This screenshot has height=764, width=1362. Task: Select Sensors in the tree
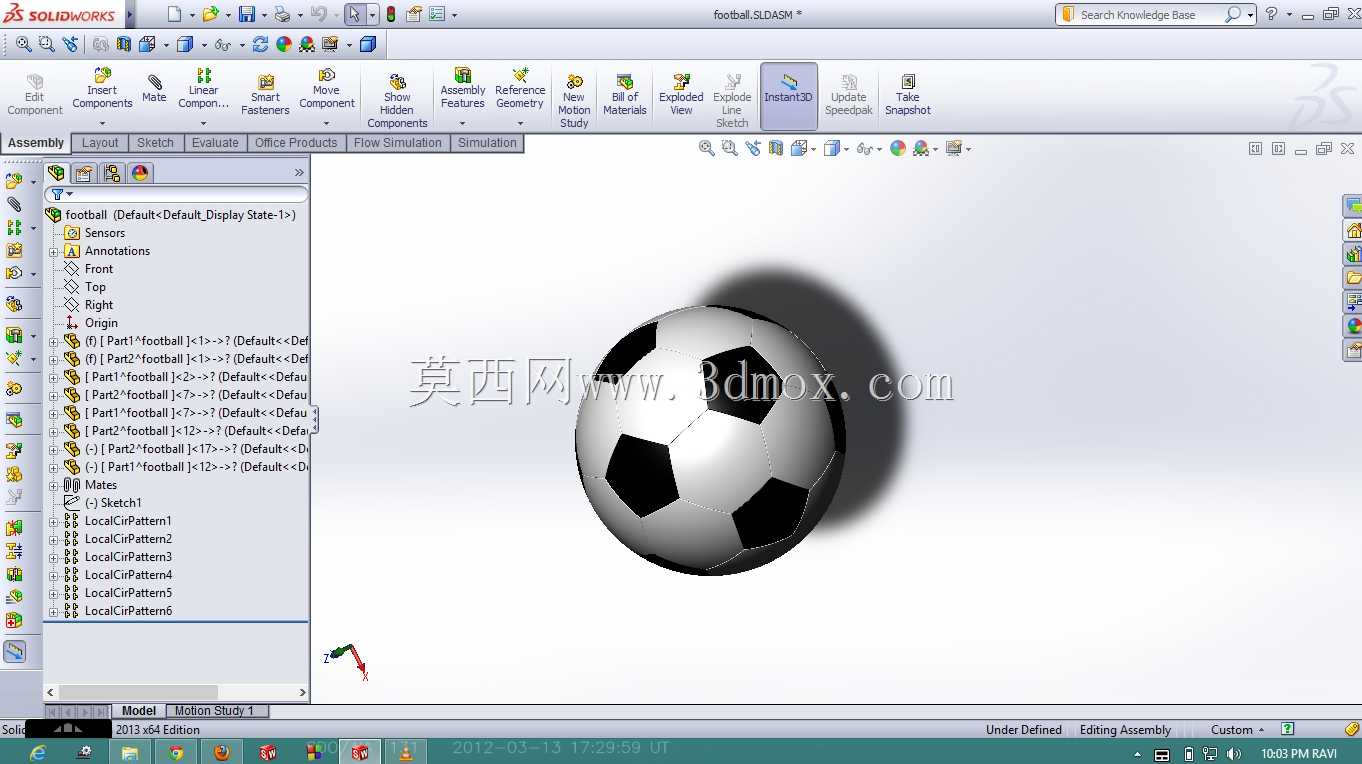pyautogui.click(x=104, y=233)
